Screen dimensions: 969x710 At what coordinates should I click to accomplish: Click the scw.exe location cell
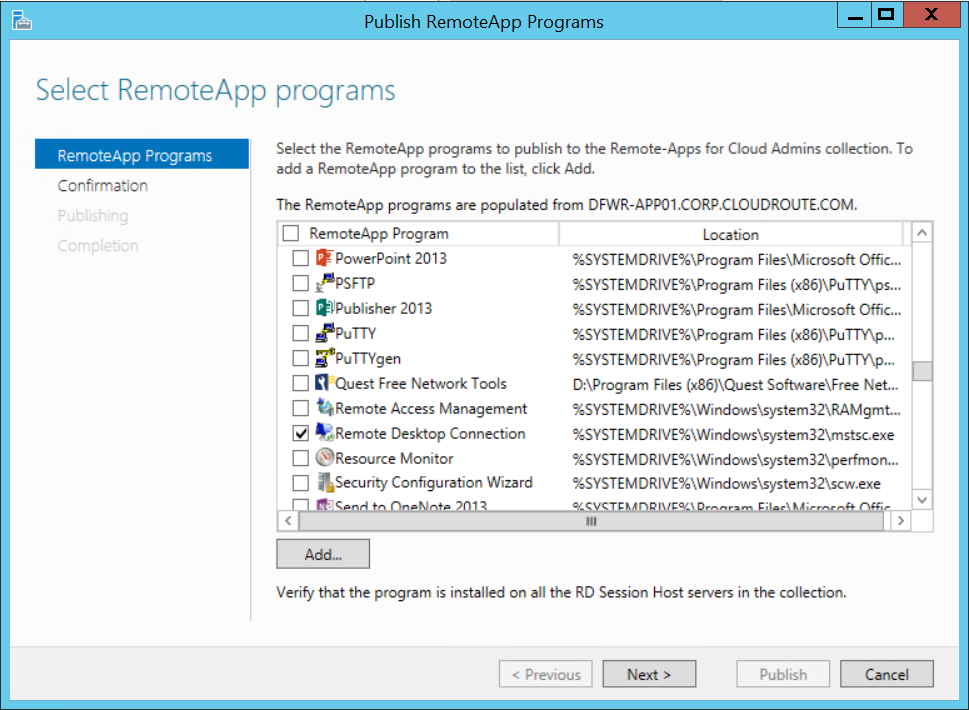click(x=726, y=484)
